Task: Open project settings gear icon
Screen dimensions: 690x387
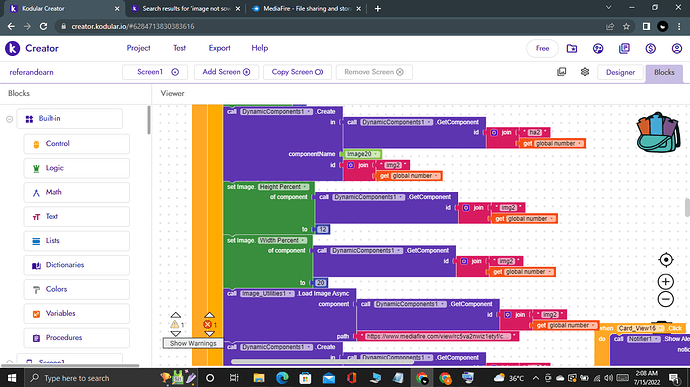Action: pyautogui.click(x=585, y=72)
